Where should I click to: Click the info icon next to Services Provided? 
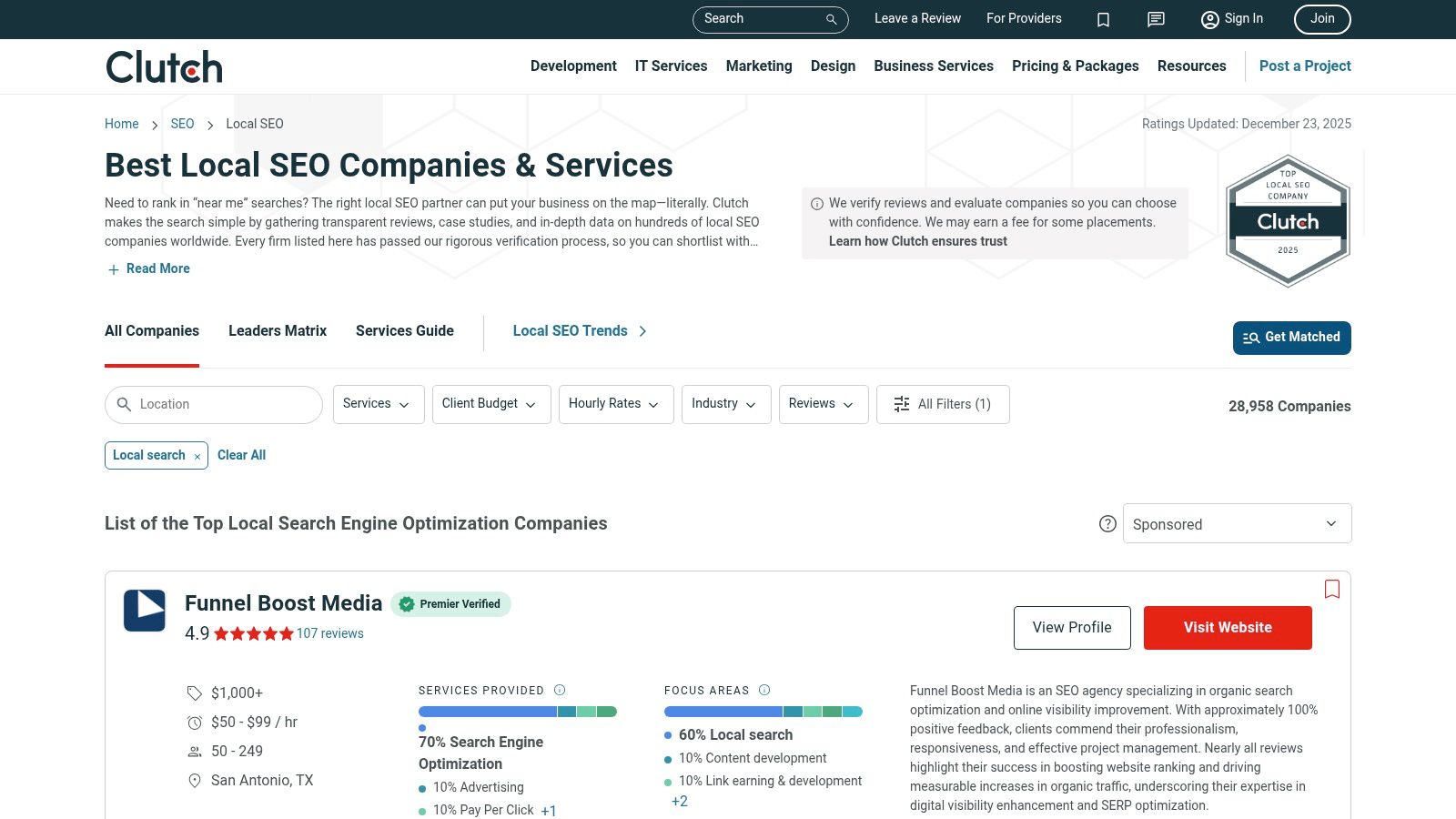[561, 690]
